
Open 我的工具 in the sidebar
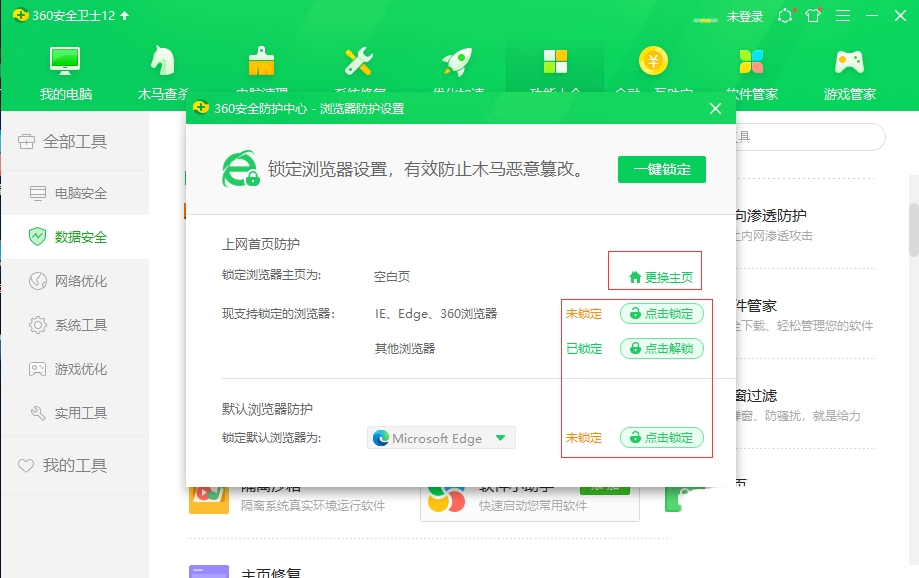click(75, 465)
